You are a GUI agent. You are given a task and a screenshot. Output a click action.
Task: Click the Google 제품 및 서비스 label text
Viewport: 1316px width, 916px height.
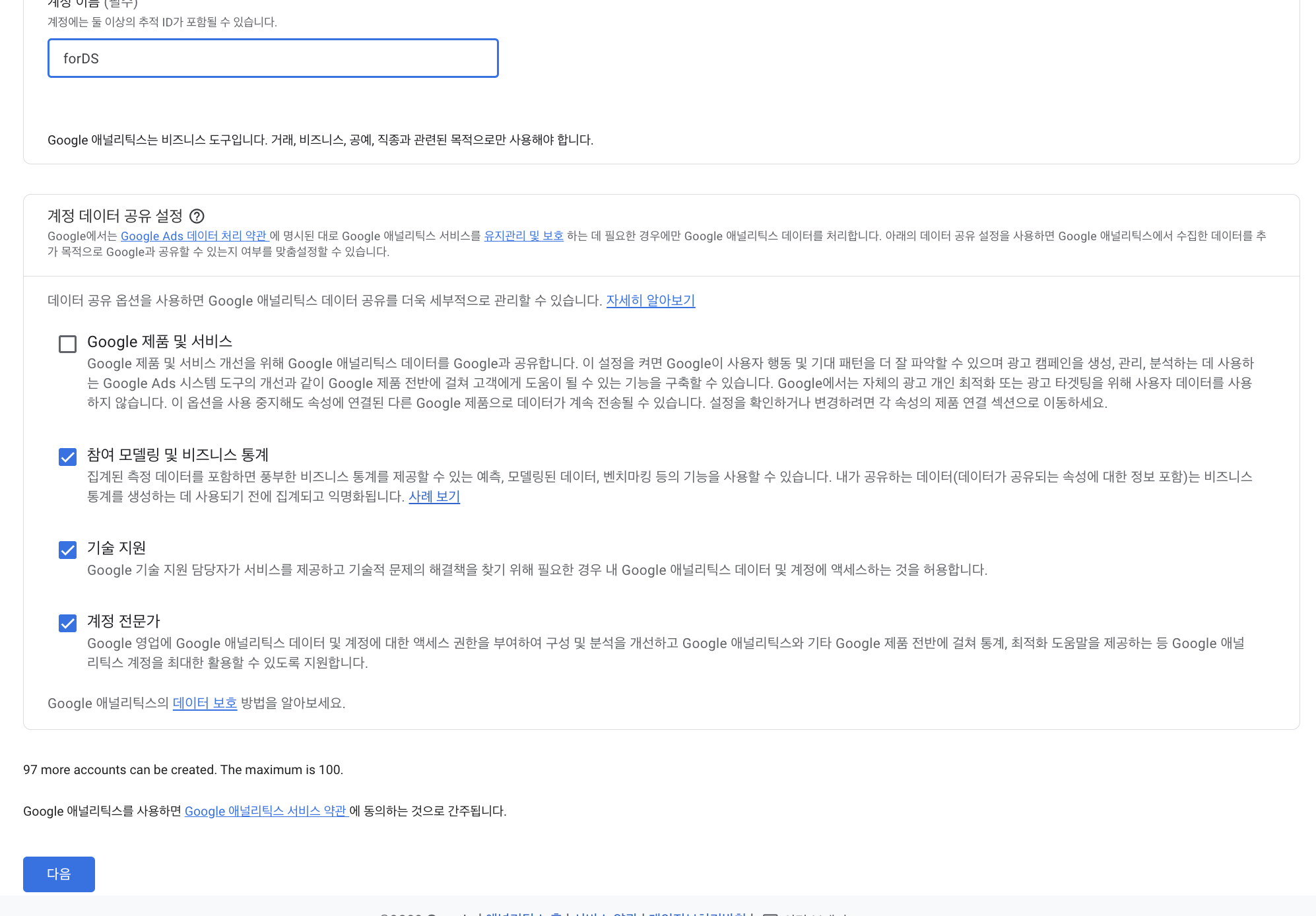click(x=160, y=342)
